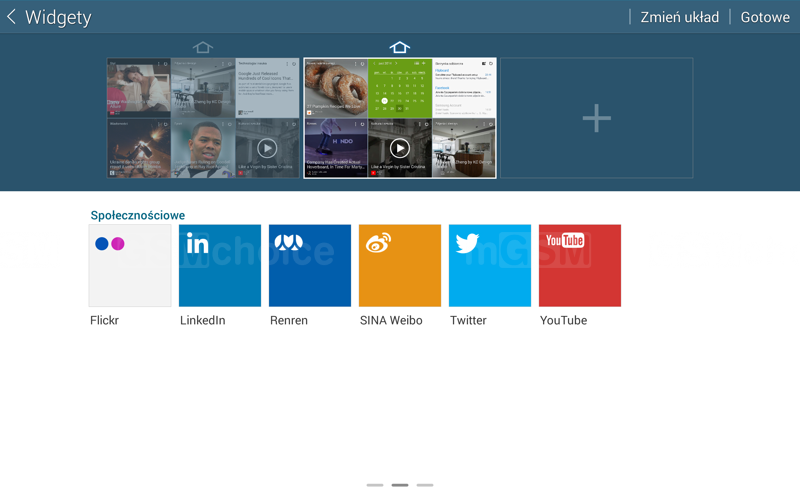800x500 pixels.
Task: Add the Twitter widget tile
Action: [x=490, y=266]
